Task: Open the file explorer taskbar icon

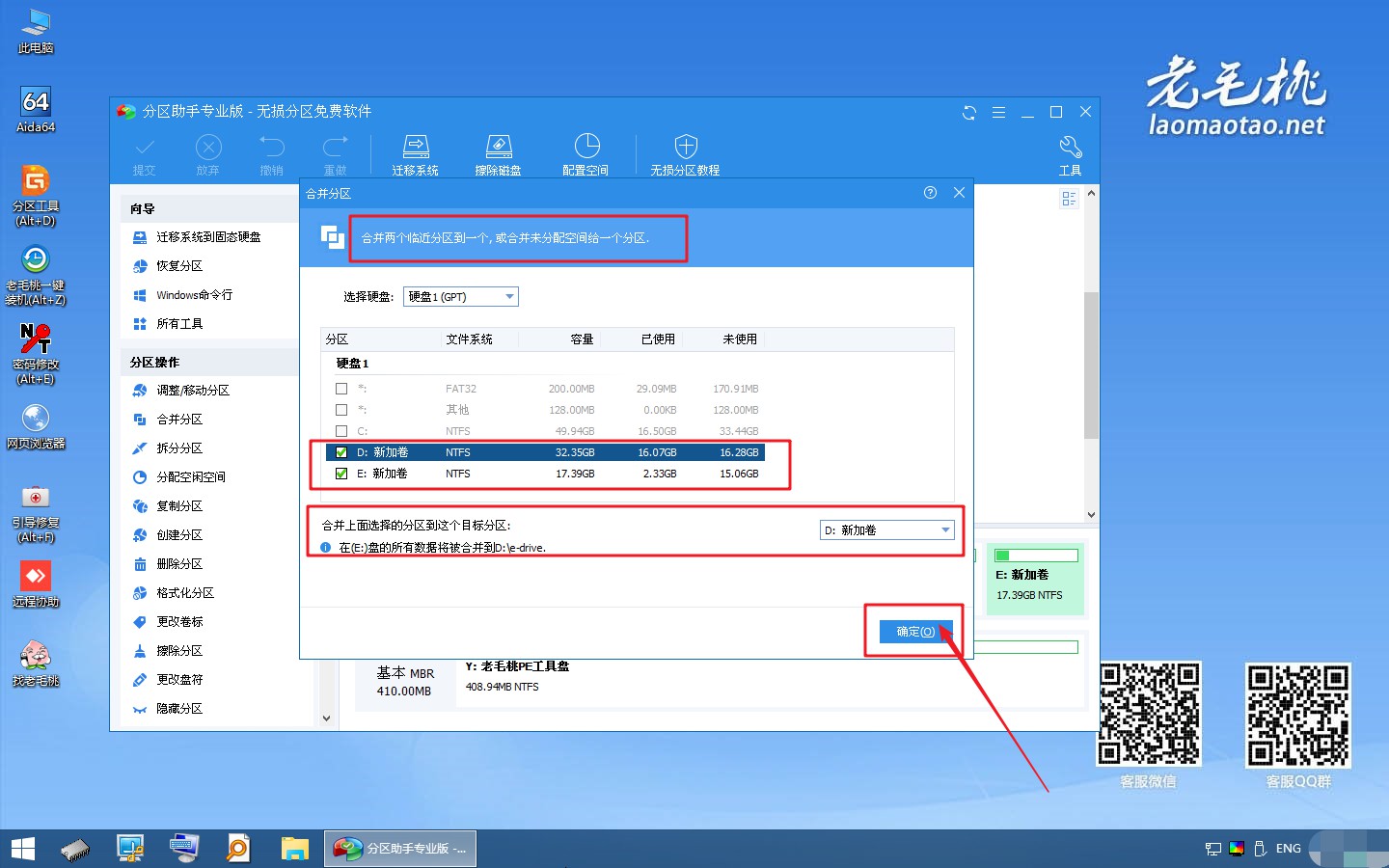Action: pyautogui.click(x=294, y=849)
